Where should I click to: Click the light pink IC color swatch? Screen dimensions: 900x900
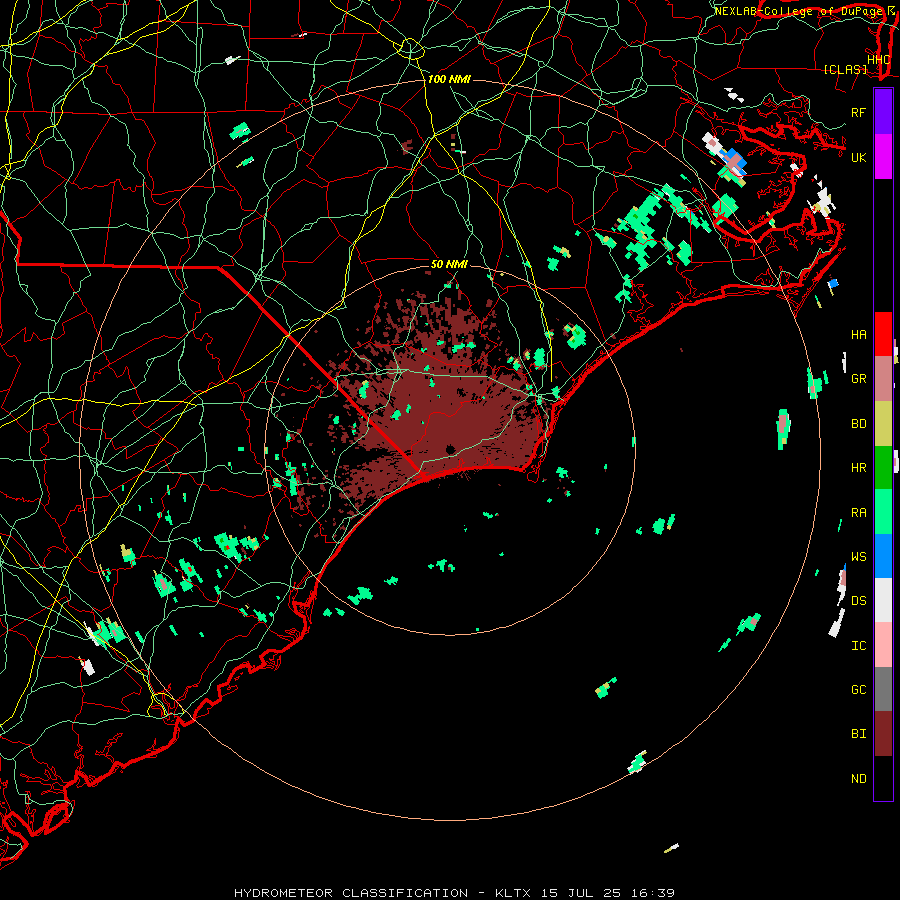tap(883, 645)
